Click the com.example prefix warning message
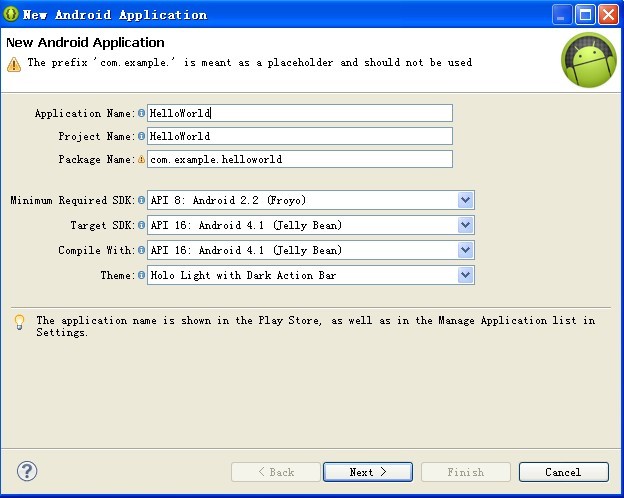The height and width of the screenshot is (498, 624). click(x=250, y=62)
